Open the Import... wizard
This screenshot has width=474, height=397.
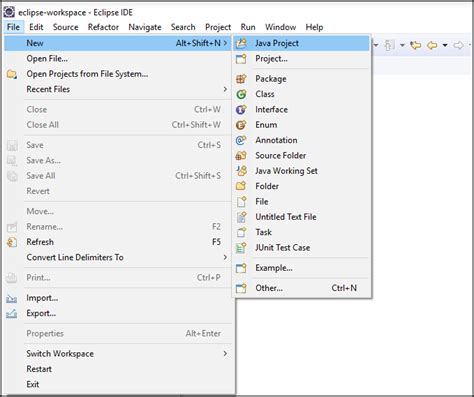pos(118,298)
